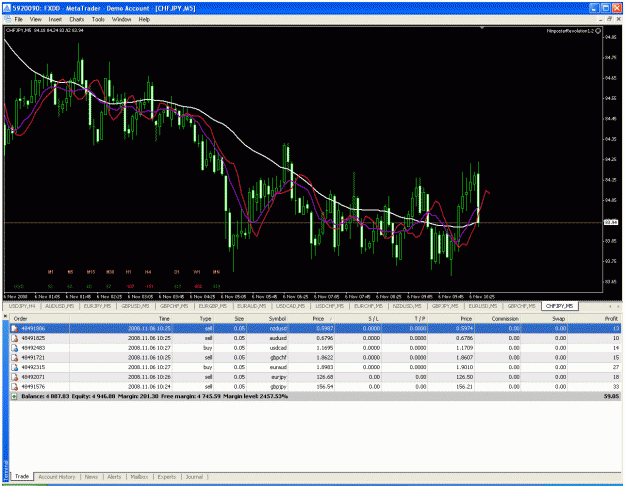Open the View menu
This screenshot has width=625, height=486.
[x=35, y=19]
